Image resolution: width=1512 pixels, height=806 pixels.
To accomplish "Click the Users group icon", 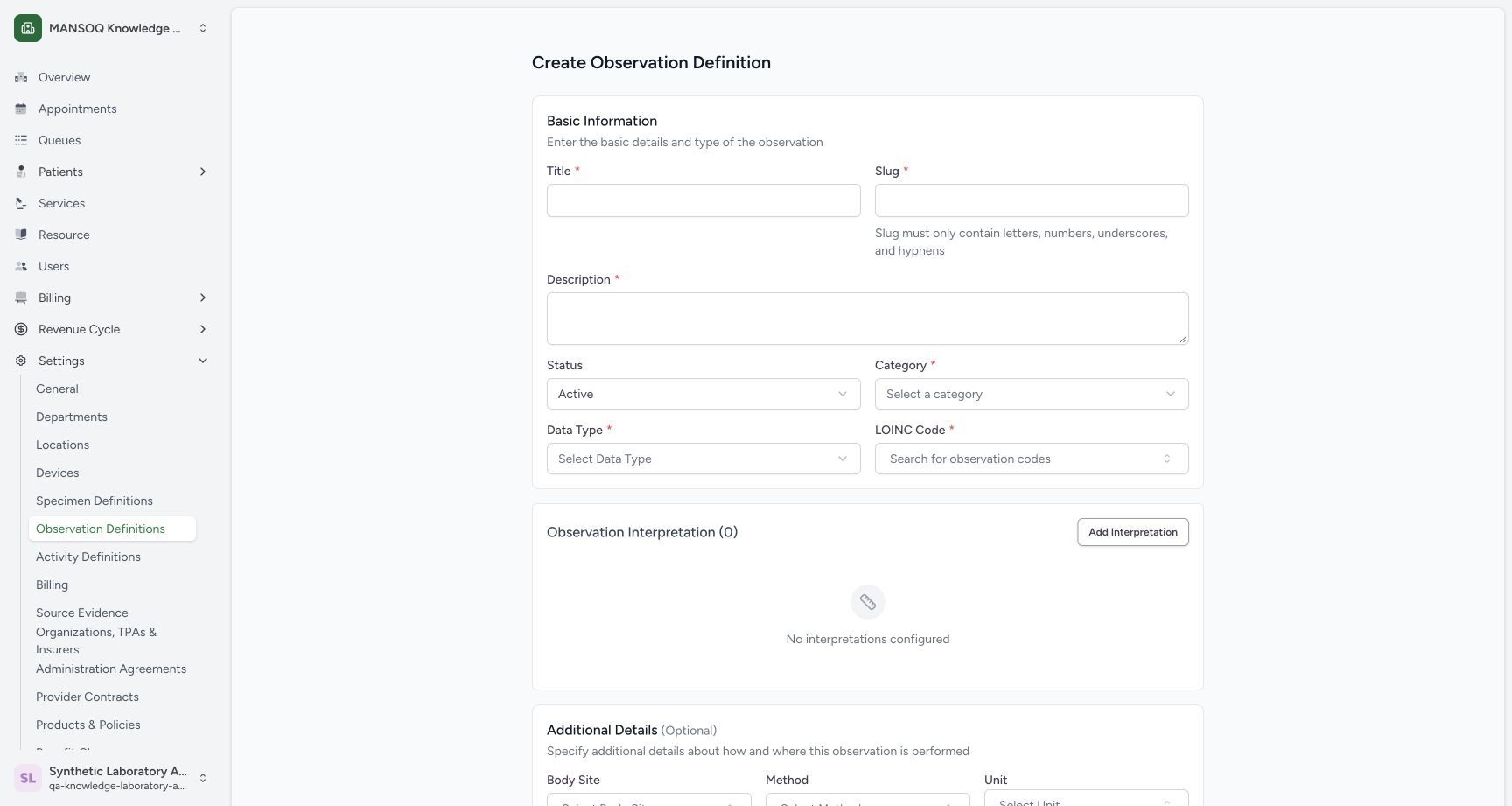I will tap(21, 266).
